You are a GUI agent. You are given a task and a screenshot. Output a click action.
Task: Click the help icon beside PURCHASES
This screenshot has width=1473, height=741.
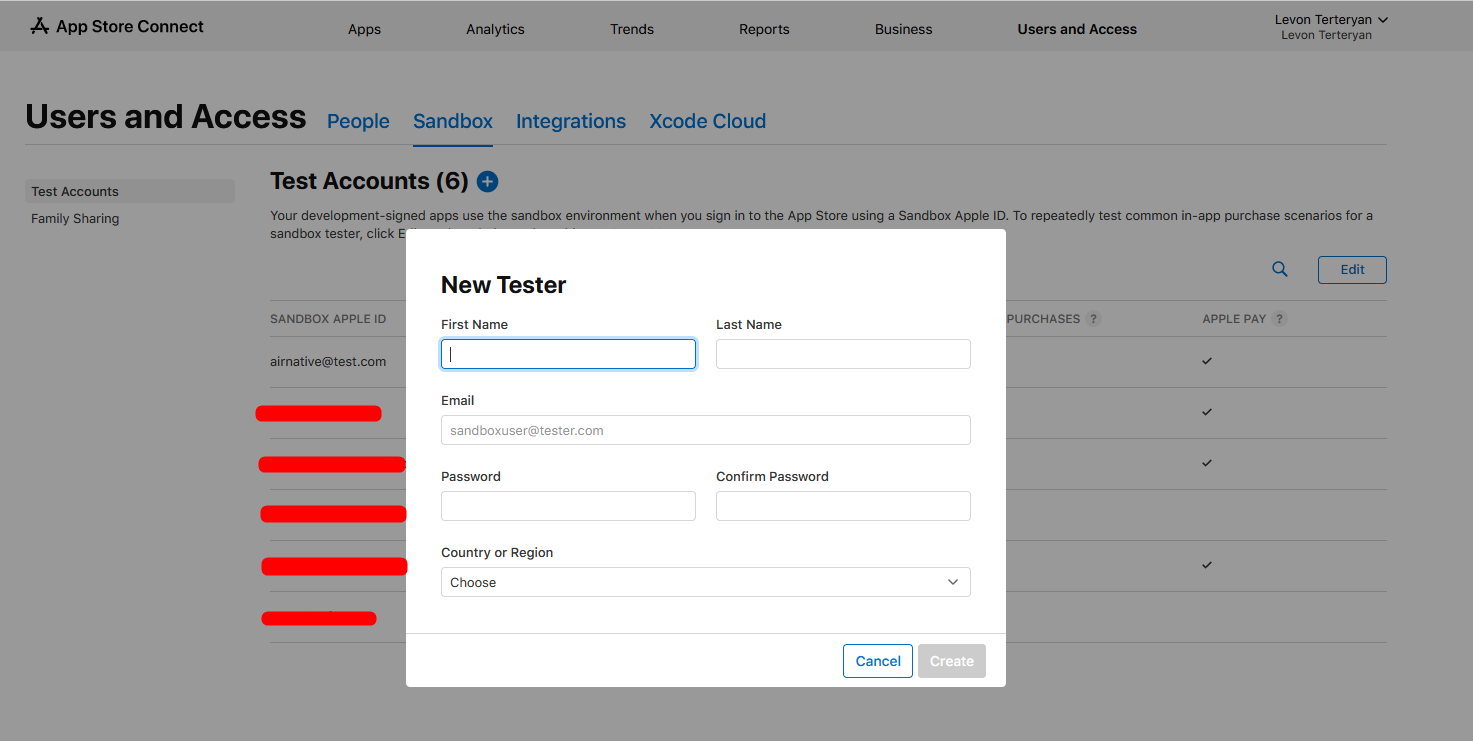pyautogui.click(x=1094, y=319)
